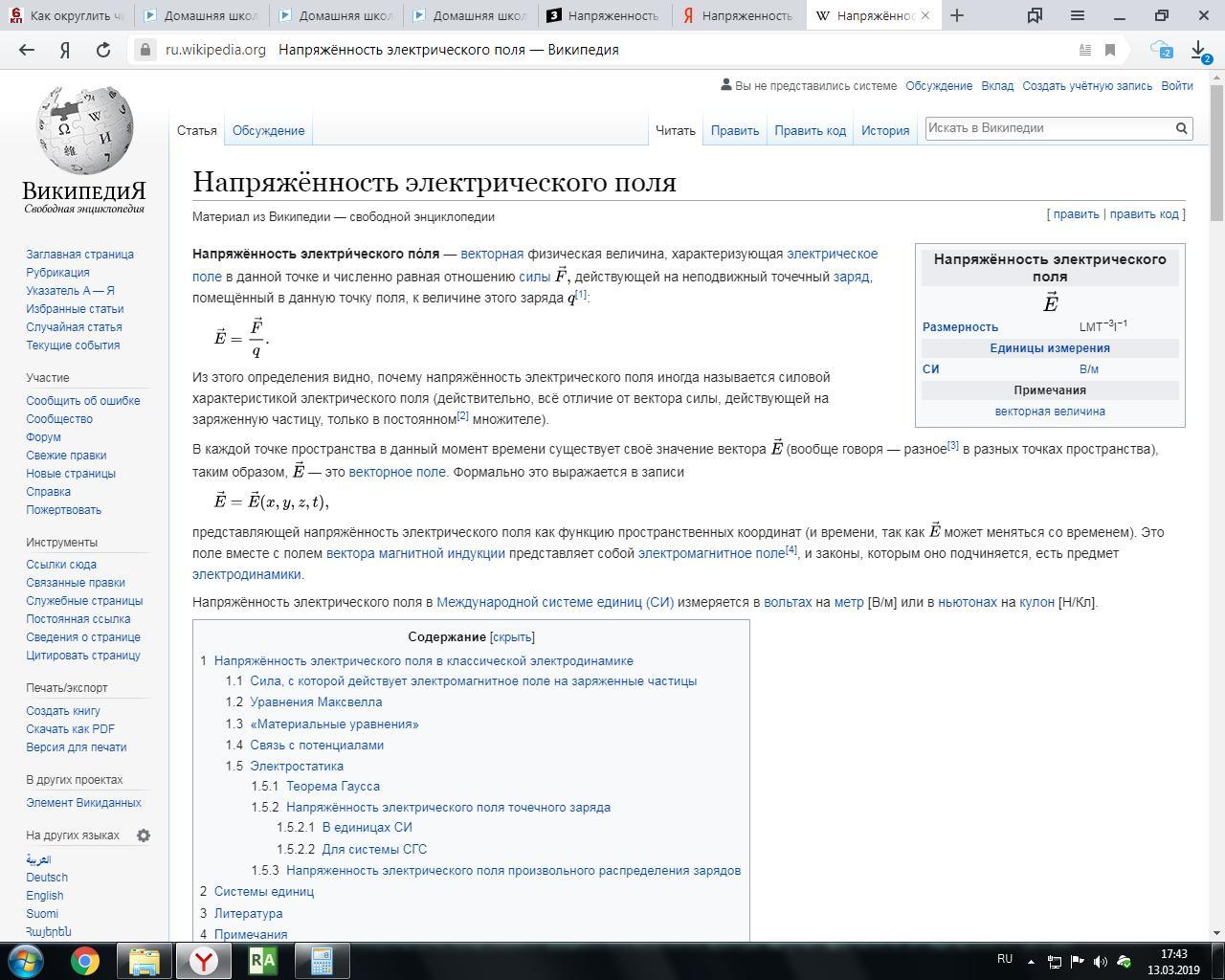Image resolution: width=1225 pixels, height=980 pixels.
Task: Show hidden tray icons arrow
Action: (x=1031, y=962)
